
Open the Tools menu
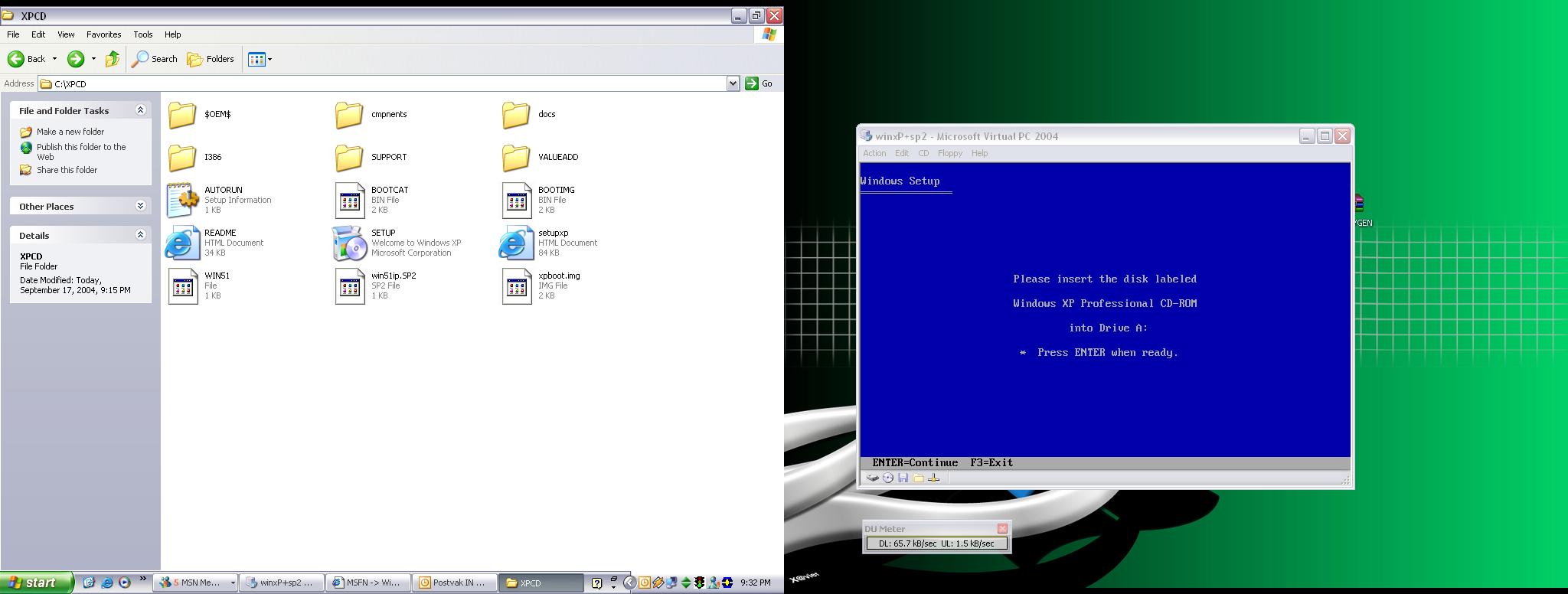[x=143, y=34]
